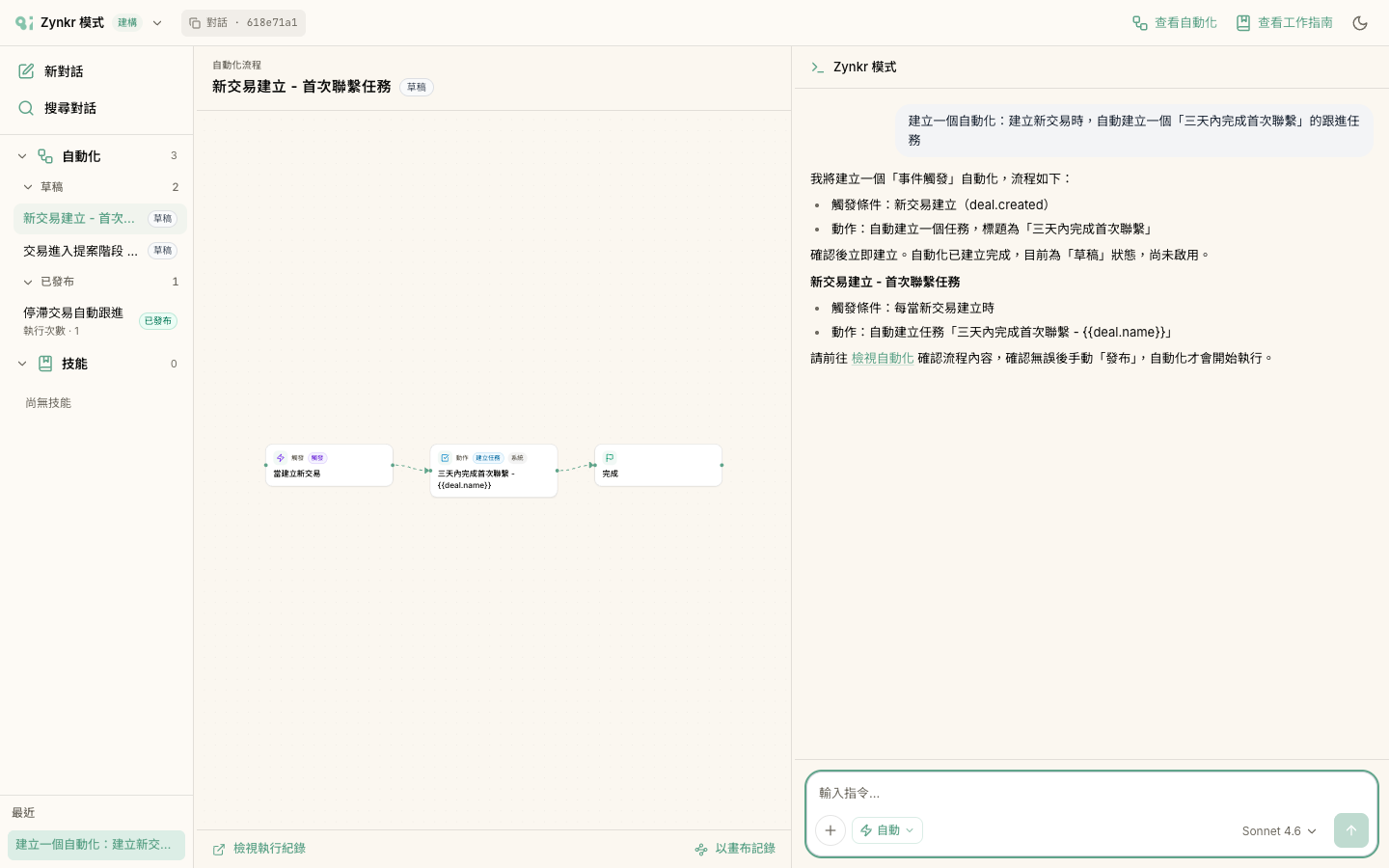Toggle dark mode moon icon
1389x868 pixels.
pos(1360,23)
